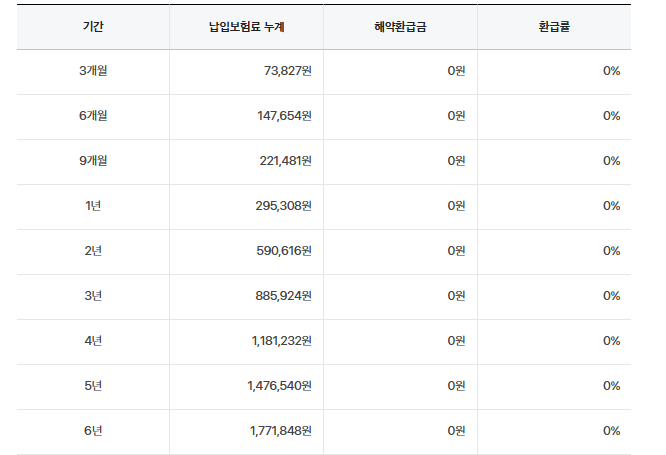Click the 147,654원 premium value
Image resolution: width=666 pixels, height=455 pixels.
coord(285,116)
